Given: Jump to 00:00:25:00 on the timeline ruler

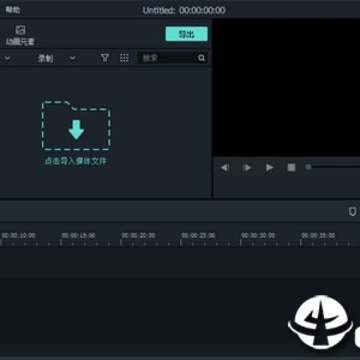Looking at the screenshot, I should pos(198,236).
